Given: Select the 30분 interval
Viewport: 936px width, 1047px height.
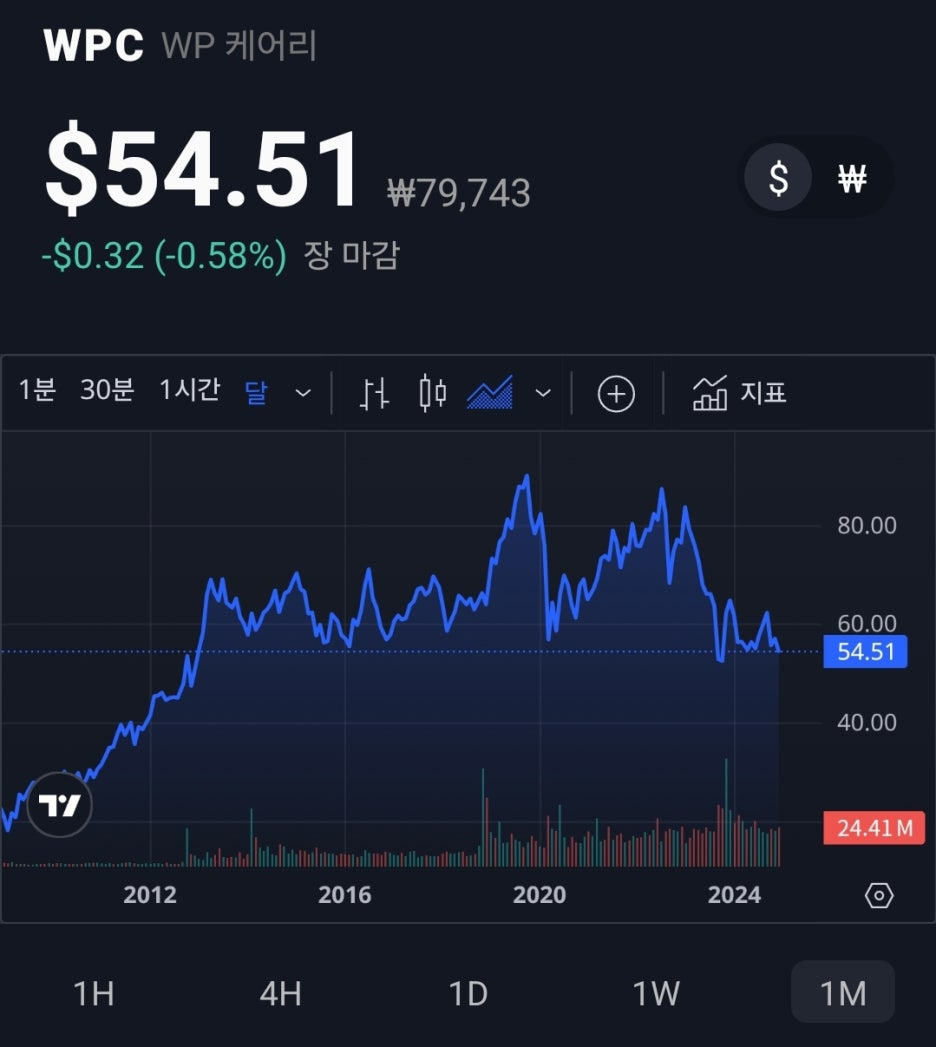Looking at the screenshot, I should coord(107,390).
